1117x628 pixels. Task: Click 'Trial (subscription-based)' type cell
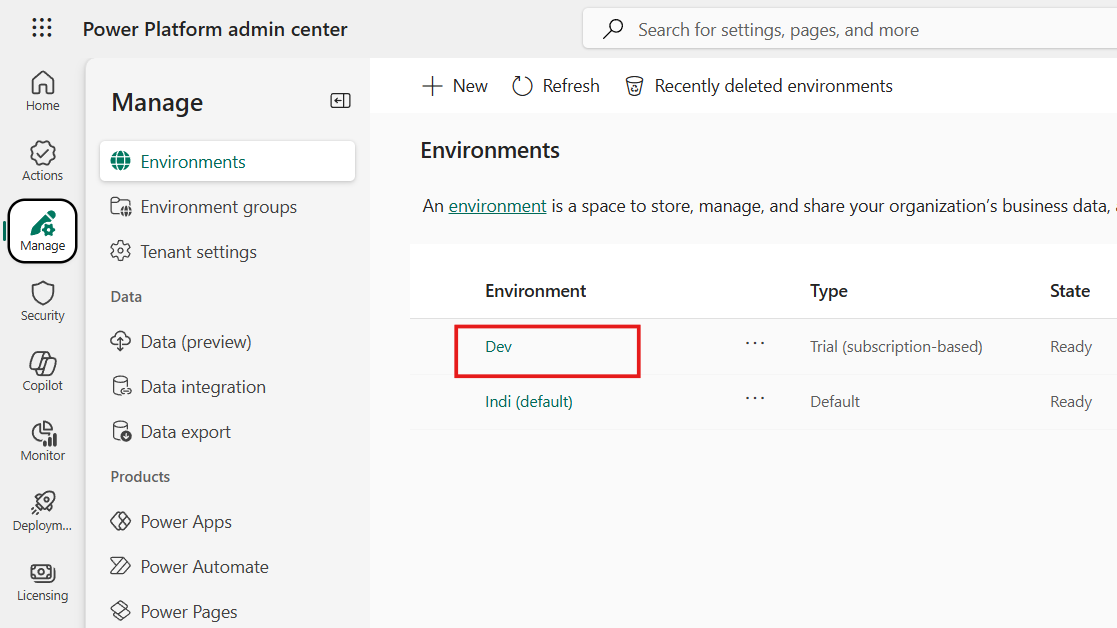(x=896, y=347)
